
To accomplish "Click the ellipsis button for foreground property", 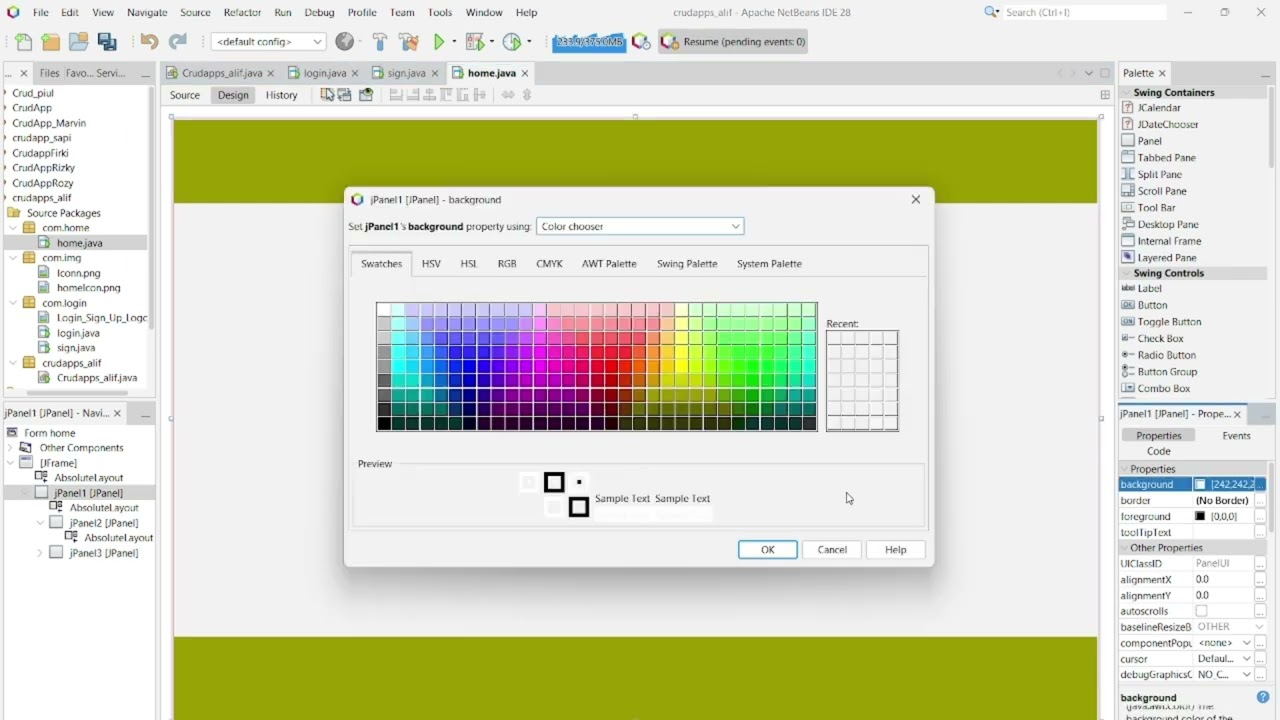I will tap(1260, 516).
